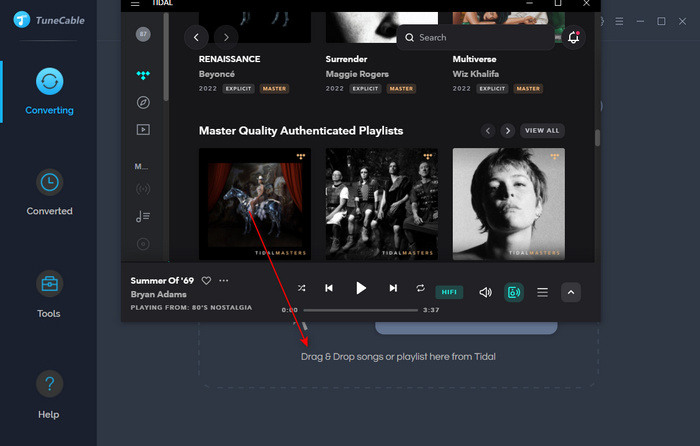The width and height of the screenshot is (700, 446).
Task: Open artist Maggie Rogers link
Action: 357,74
